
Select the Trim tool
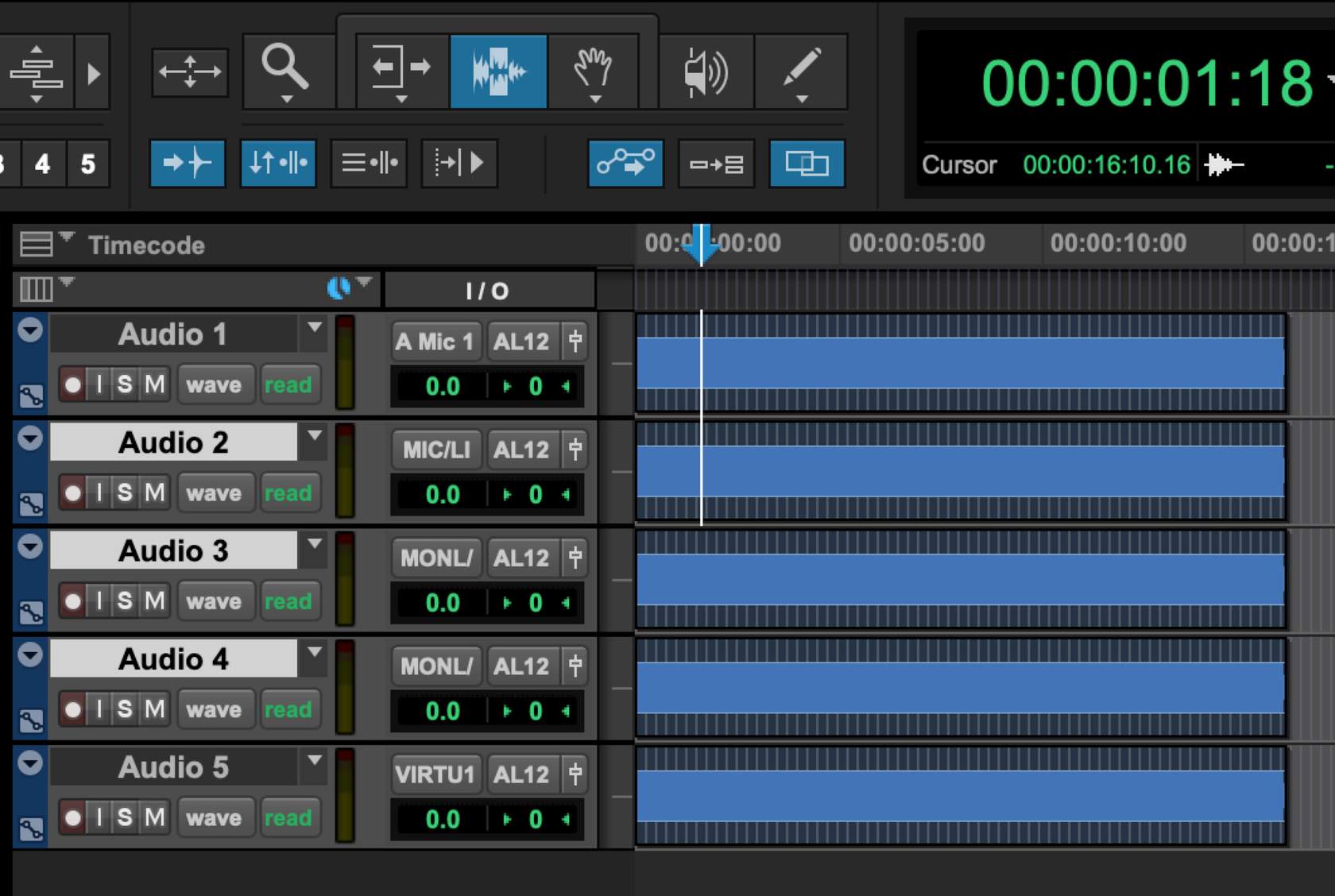tap(402, 70)
